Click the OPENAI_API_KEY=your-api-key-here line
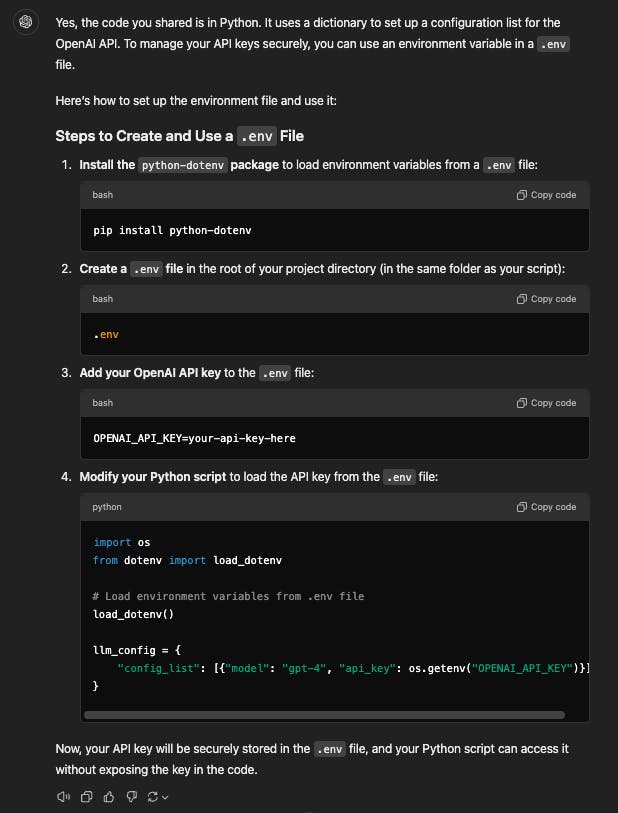Screen dimensions: 618x813 [194, 438]
